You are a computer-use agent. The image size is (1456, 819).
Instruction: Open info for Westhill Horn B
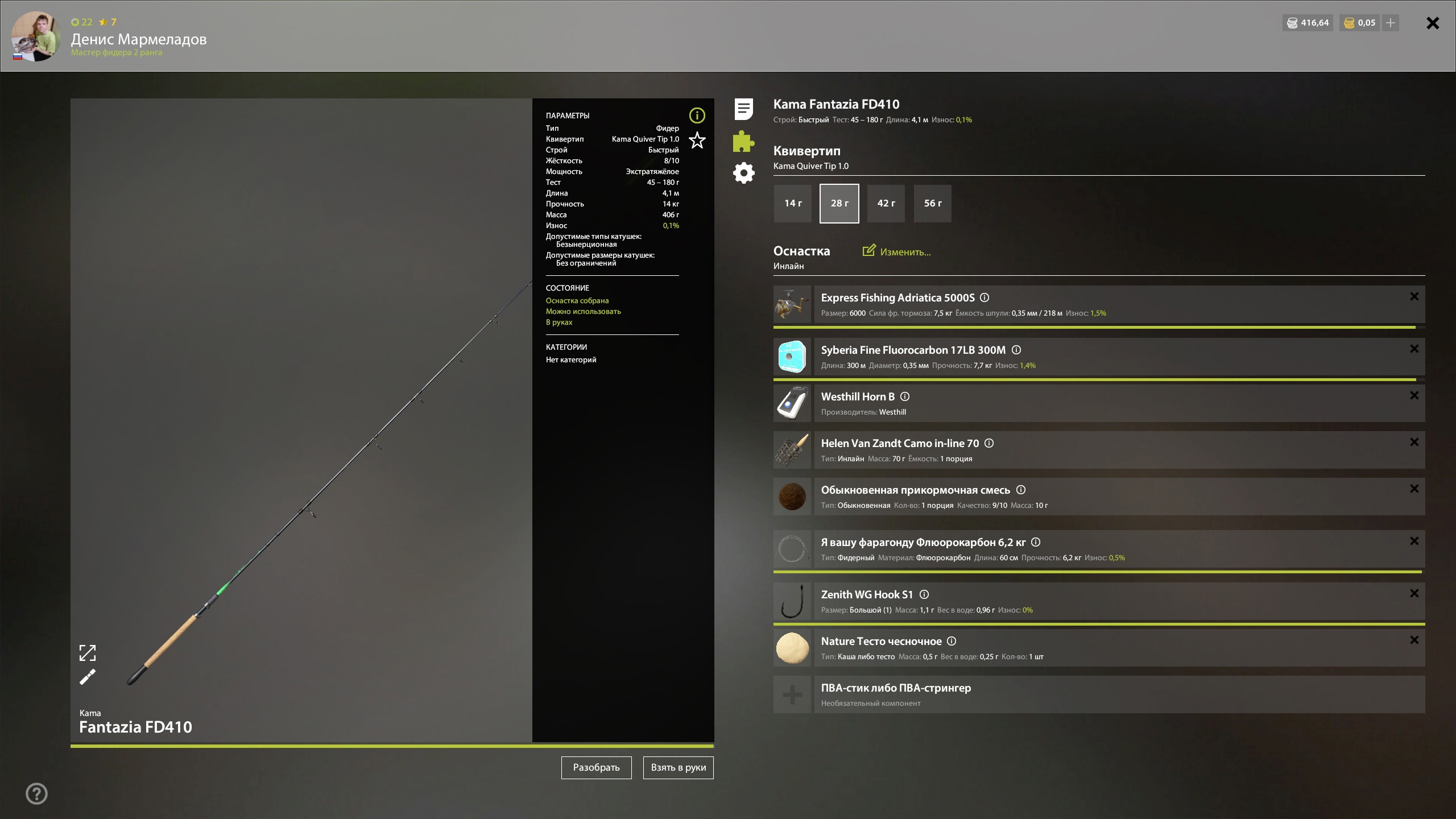pos(905,396)
